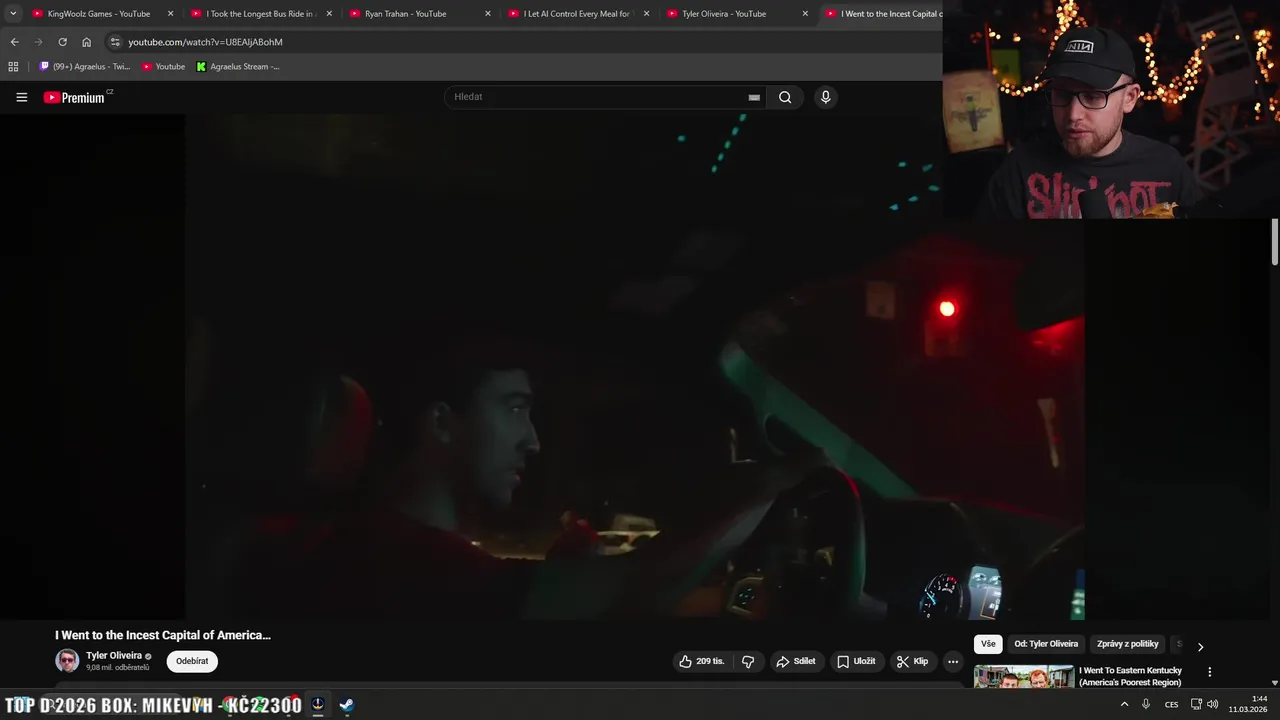Open Tyler Oliveira channel avatar
Screen dimensions: 1280x720
67,660
